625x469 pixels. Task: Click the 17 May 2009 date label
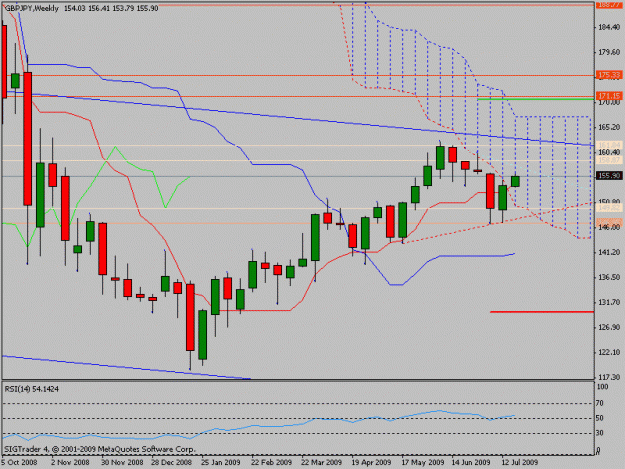click(423, 462)
